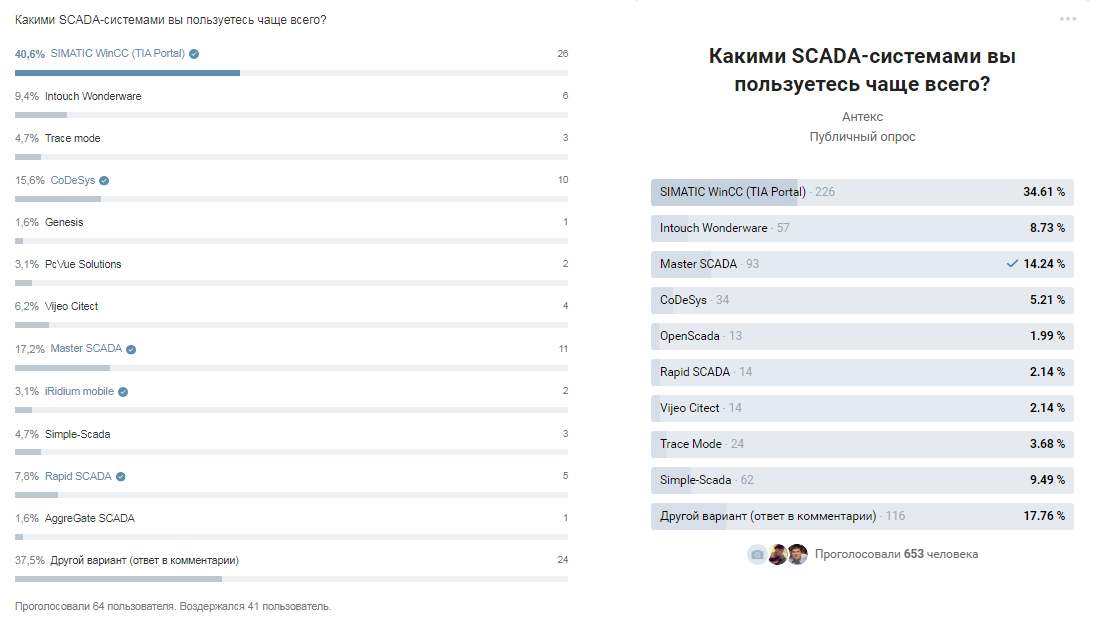
Task: Click the camera icon near voters
Action: pos(757,554)
